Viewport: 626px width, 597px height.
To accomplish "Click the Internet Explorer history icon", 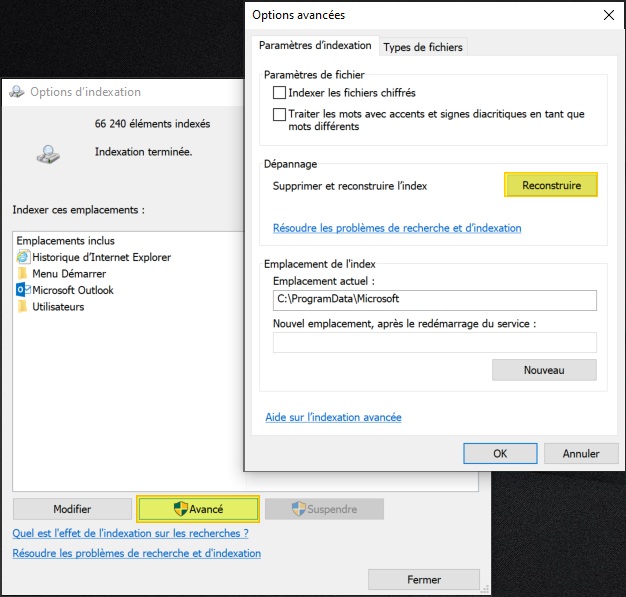I will [x=23, y=257].
